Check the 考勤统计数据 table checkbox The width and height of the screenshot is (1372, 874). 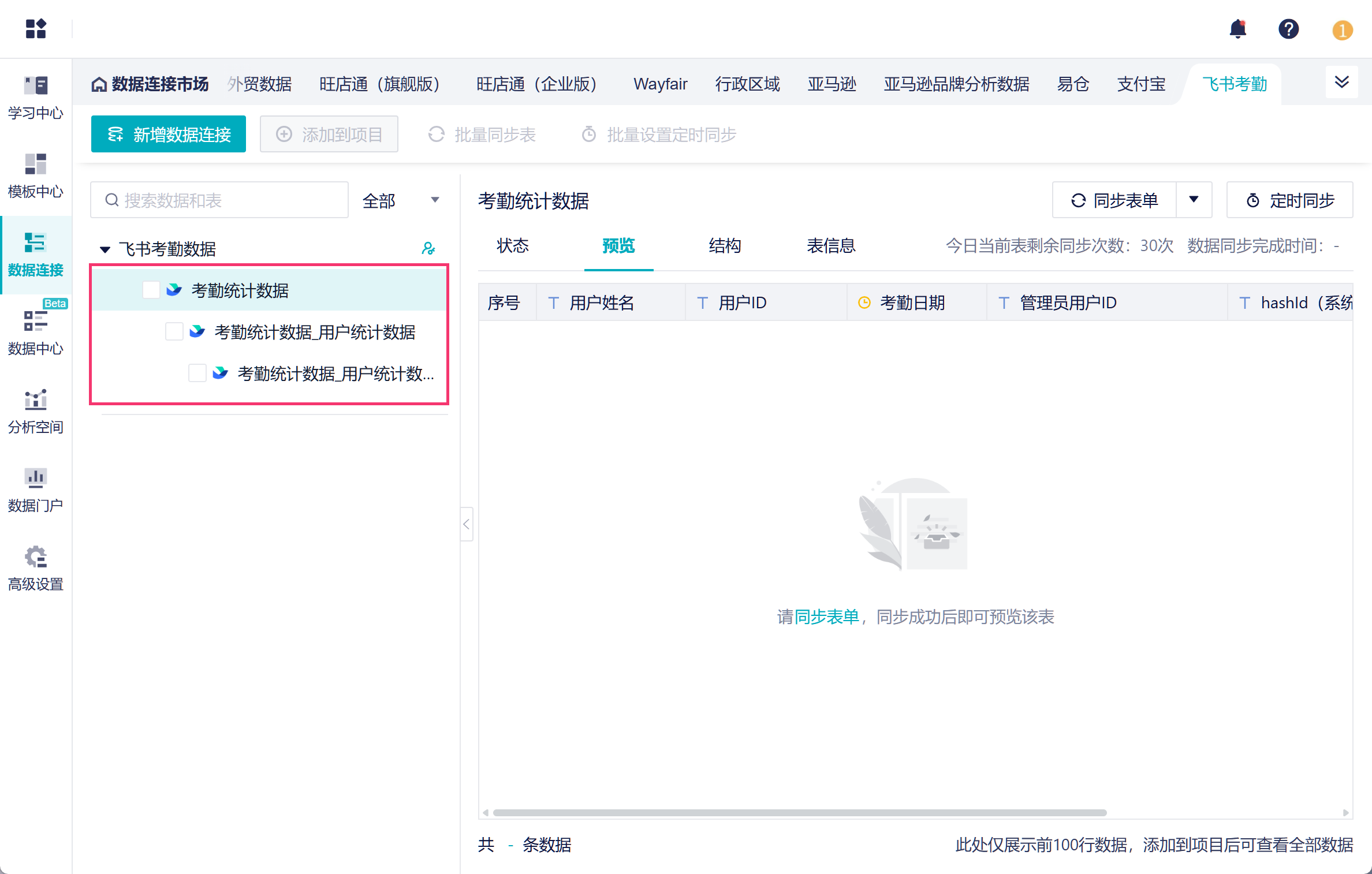click(151, 290)
